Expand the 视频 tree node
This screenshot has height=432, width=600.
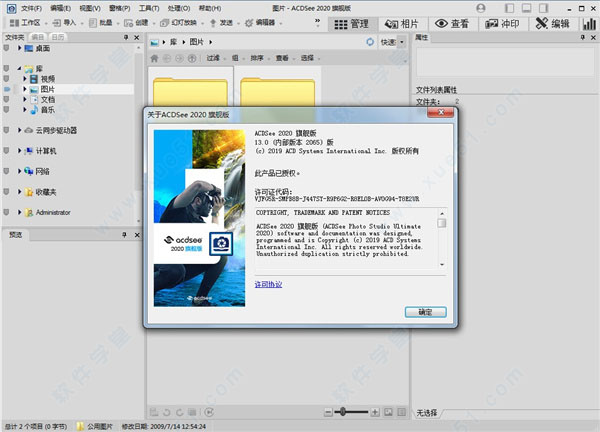coord(25,79)
